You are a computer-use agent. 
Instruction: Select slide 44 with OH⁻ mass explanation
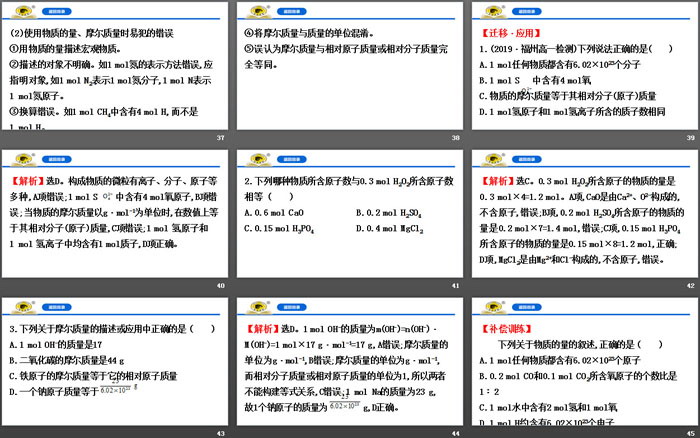click(x=350, y=361)
